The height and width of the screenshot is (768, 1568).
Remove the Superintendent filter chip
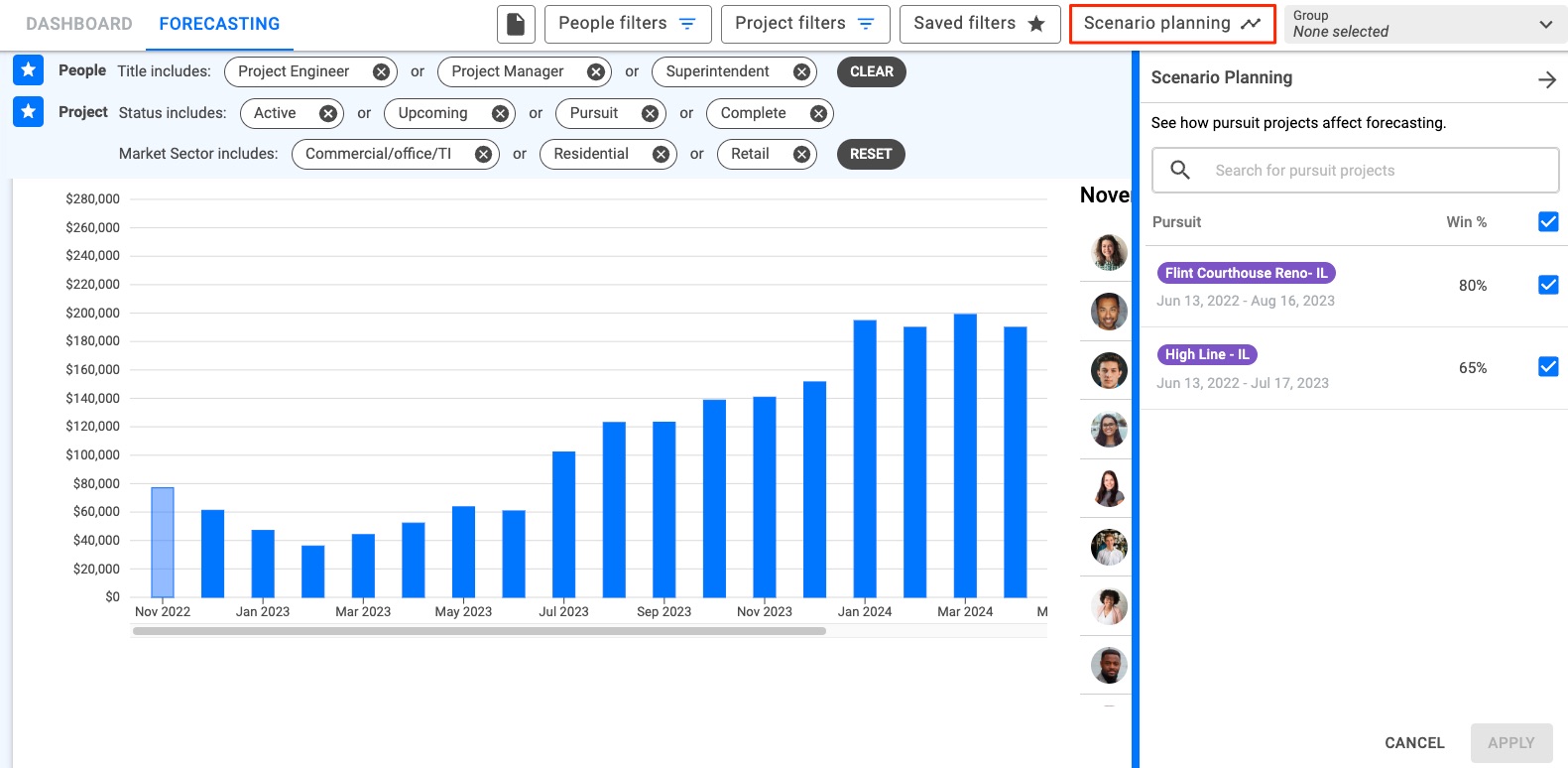coord(801,71)
